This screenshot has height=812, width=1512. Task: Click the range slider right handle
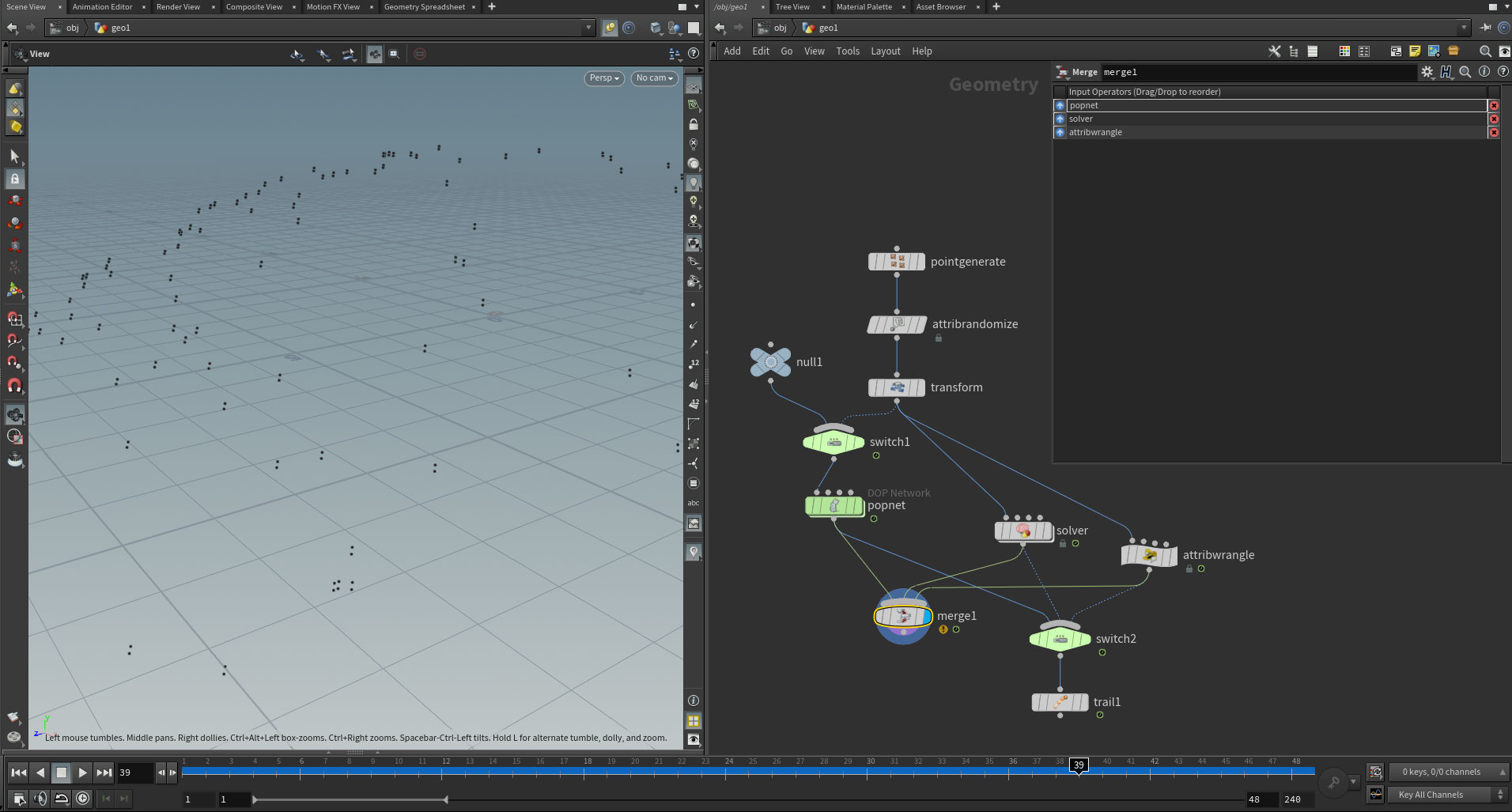pyautogui.click(x=446, y=799)
